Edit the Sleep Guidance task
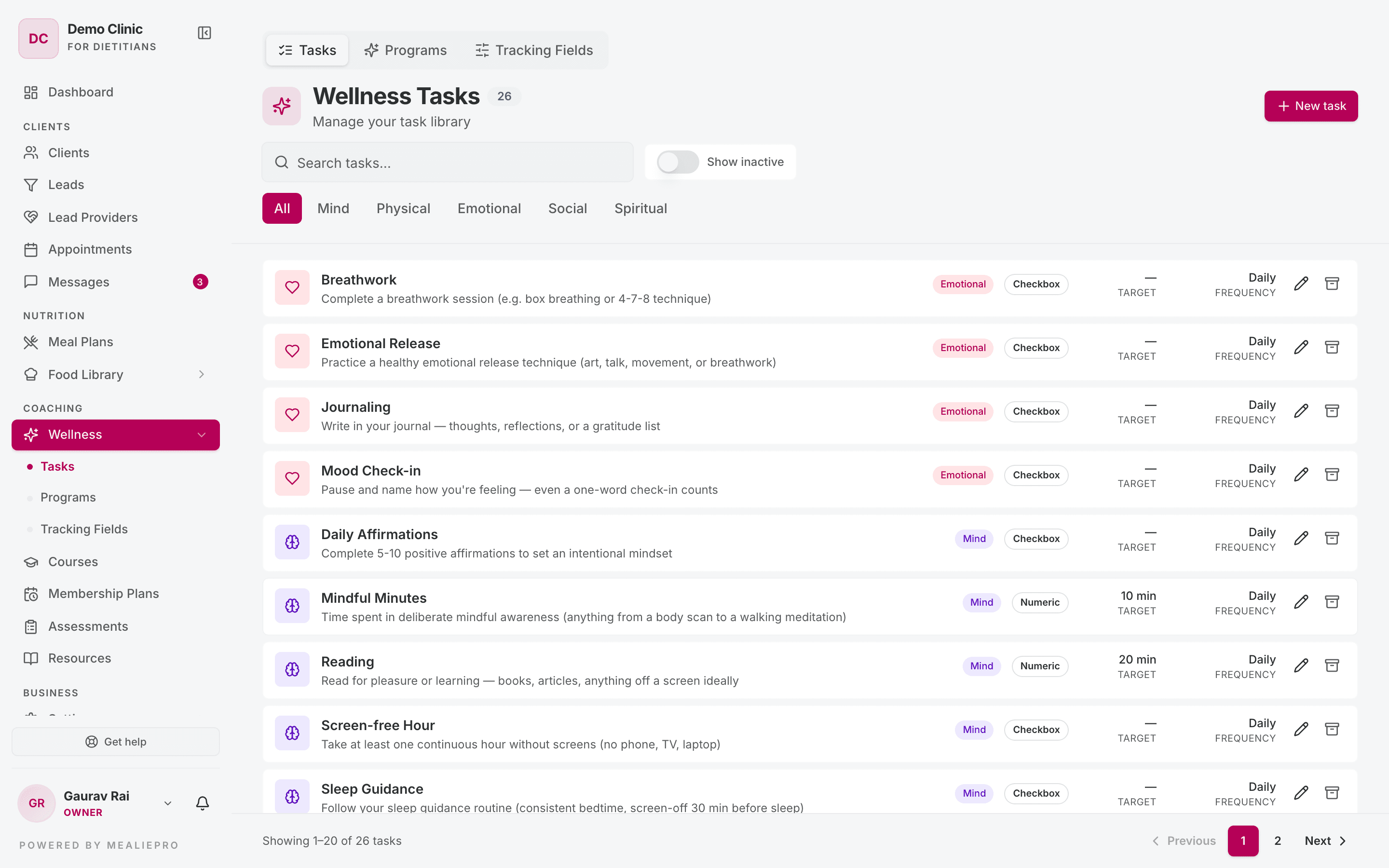The image size is (1389, 868). 1301,793
